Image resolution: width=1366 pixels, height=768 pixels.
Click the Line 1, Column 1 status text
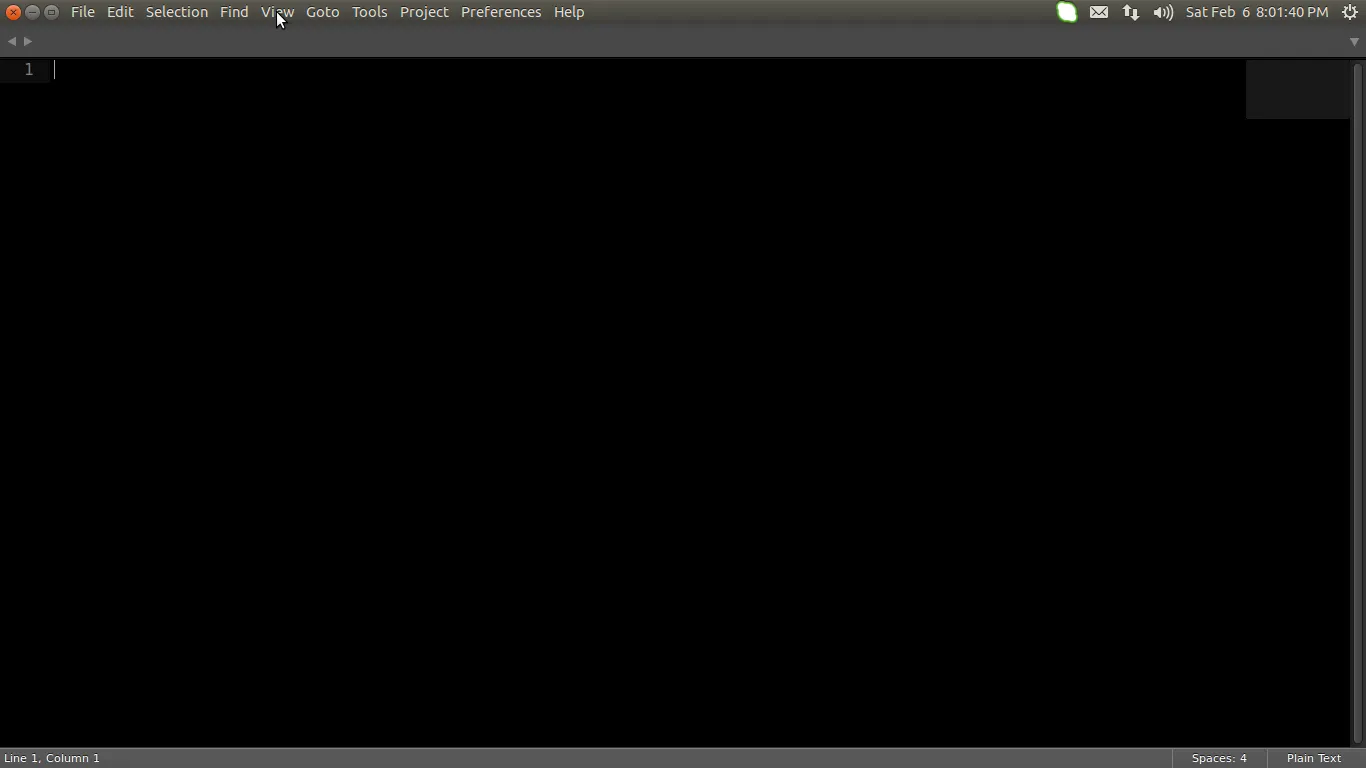coord(52,758)
